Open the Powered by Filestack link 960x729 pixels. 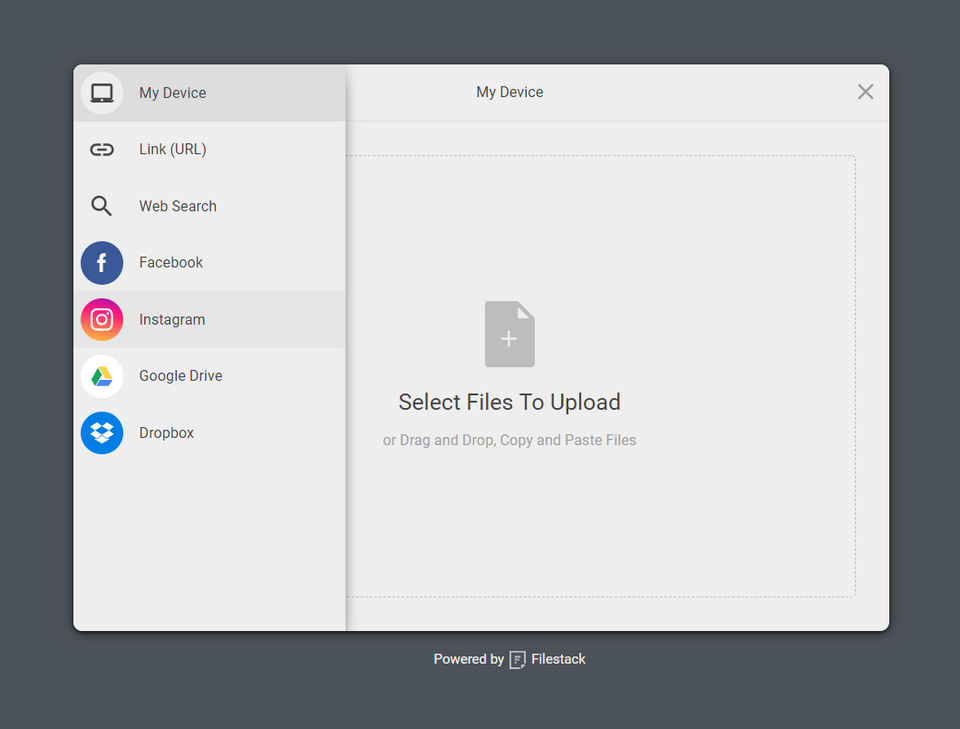point(510,660)
